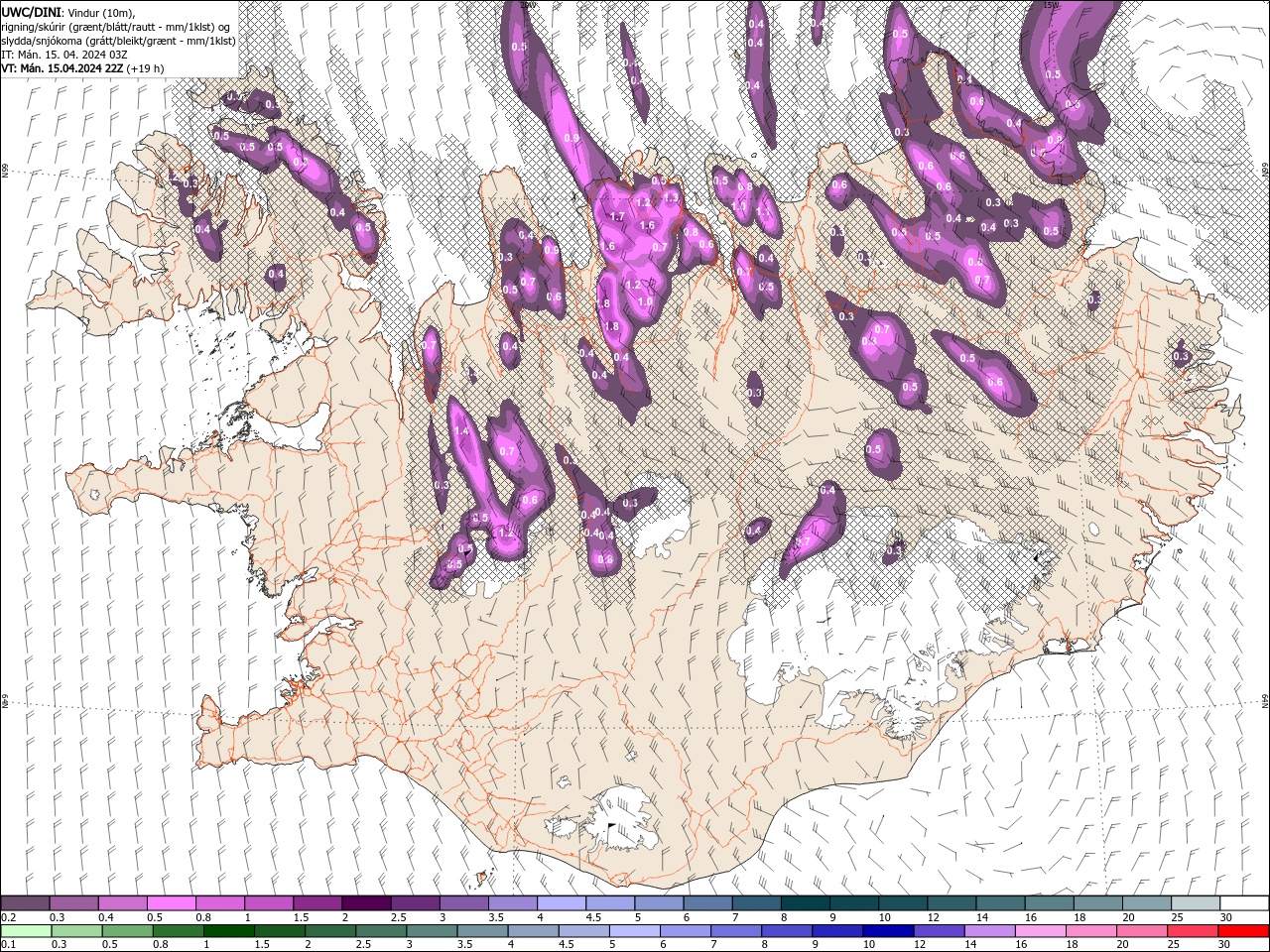The width and height of the screenshot is (1270, 952).
Task: Click the UWC/DINI title text
Action: pyautogui.click(x=30, y=11)
